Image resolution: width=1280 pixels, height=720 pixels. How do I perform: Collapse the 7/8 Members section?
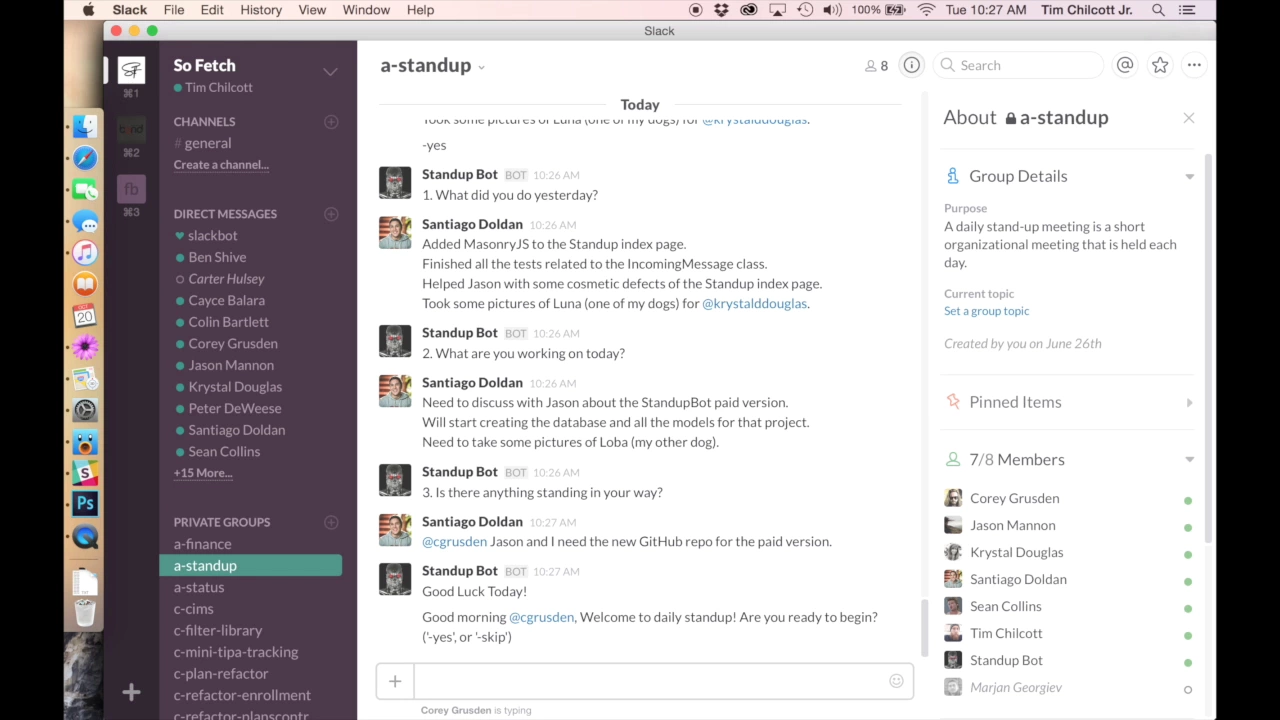(1189, 460)
